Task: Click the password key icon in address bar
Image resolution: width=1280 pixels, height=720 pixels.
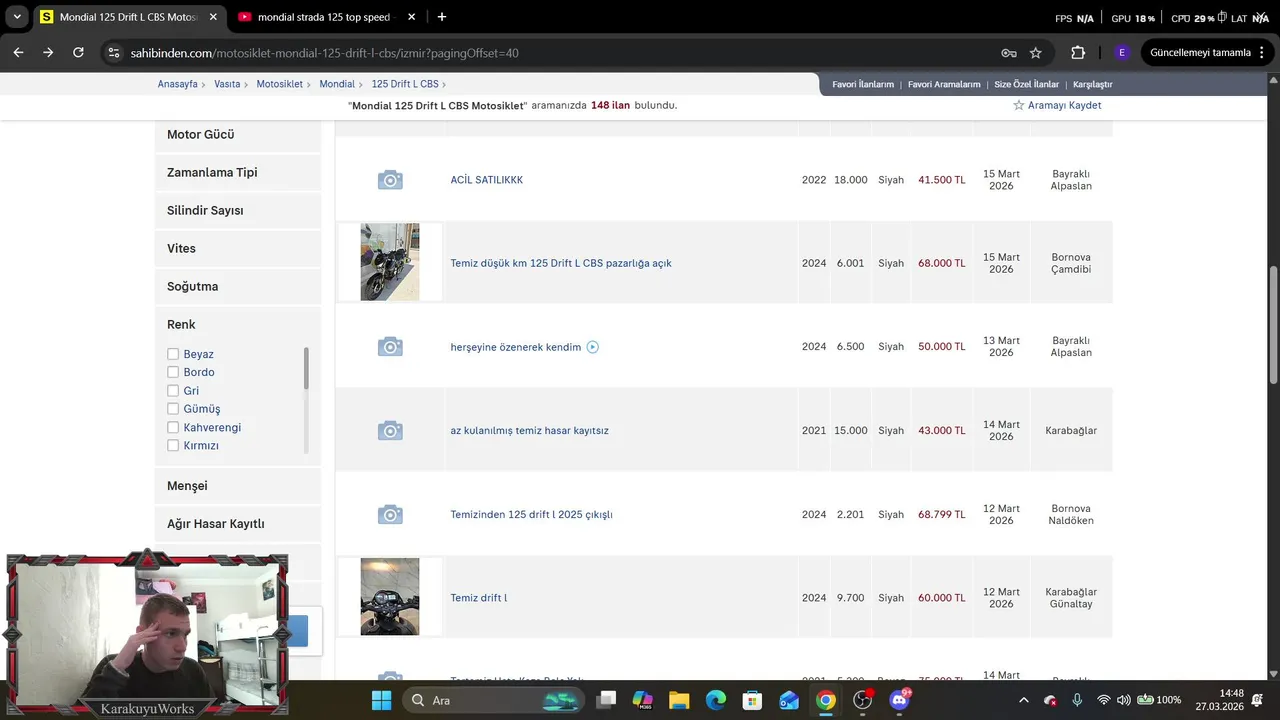Action: tap(1009, 53)
